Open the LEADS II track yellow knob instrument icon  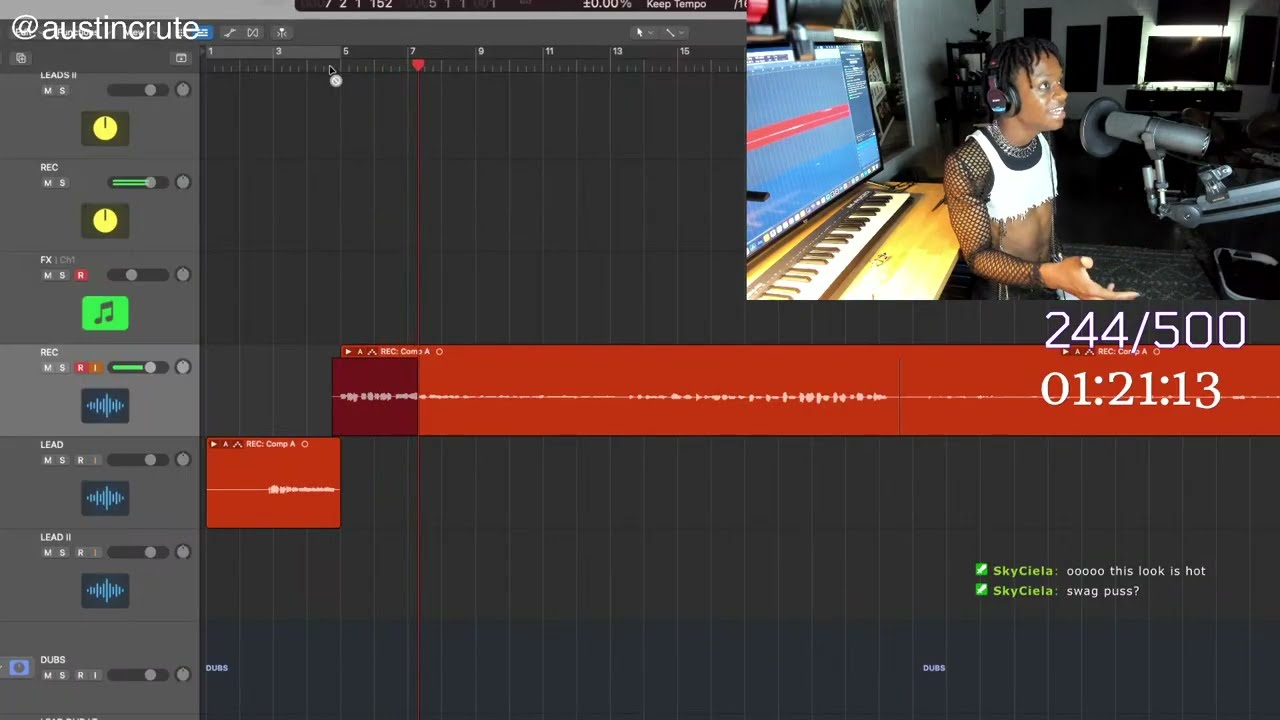click(x=105, y=128)
